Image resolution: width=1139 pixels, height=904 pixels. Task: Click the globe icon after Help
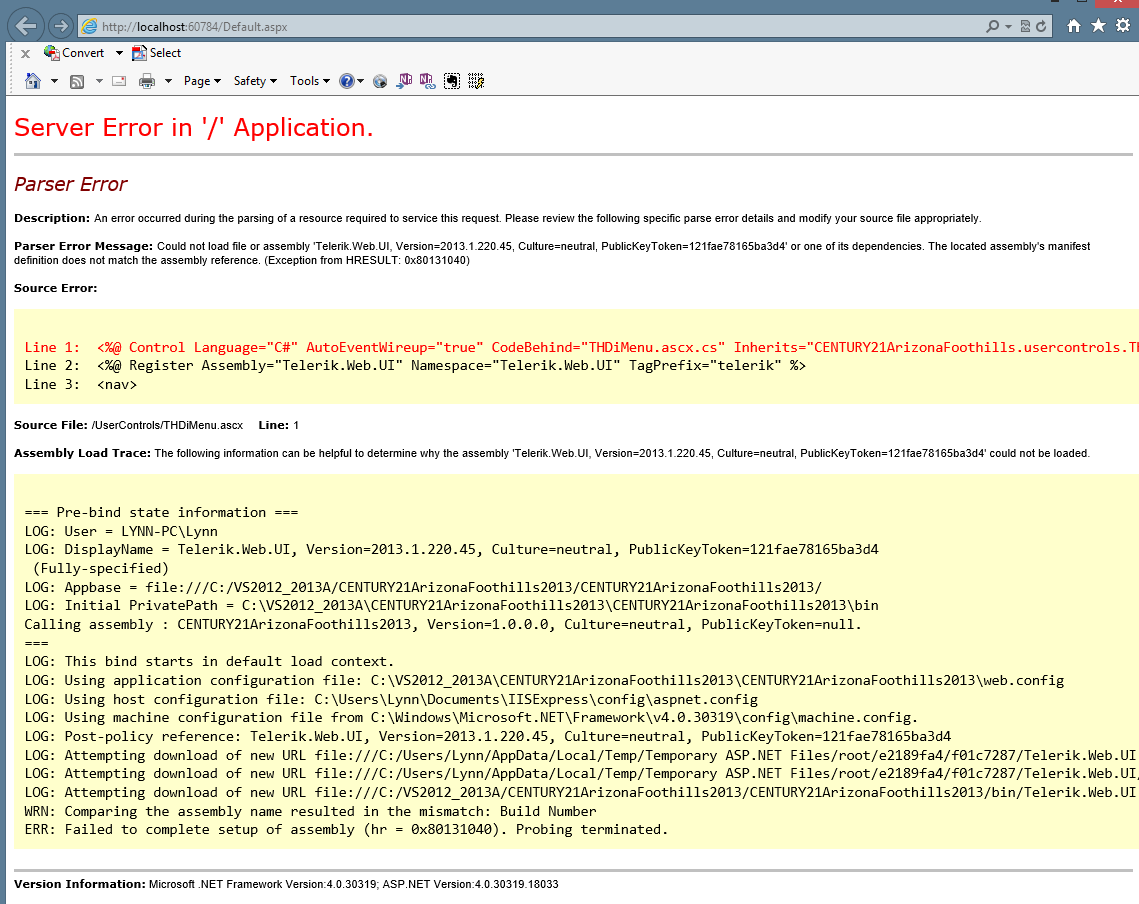(380, 81)
